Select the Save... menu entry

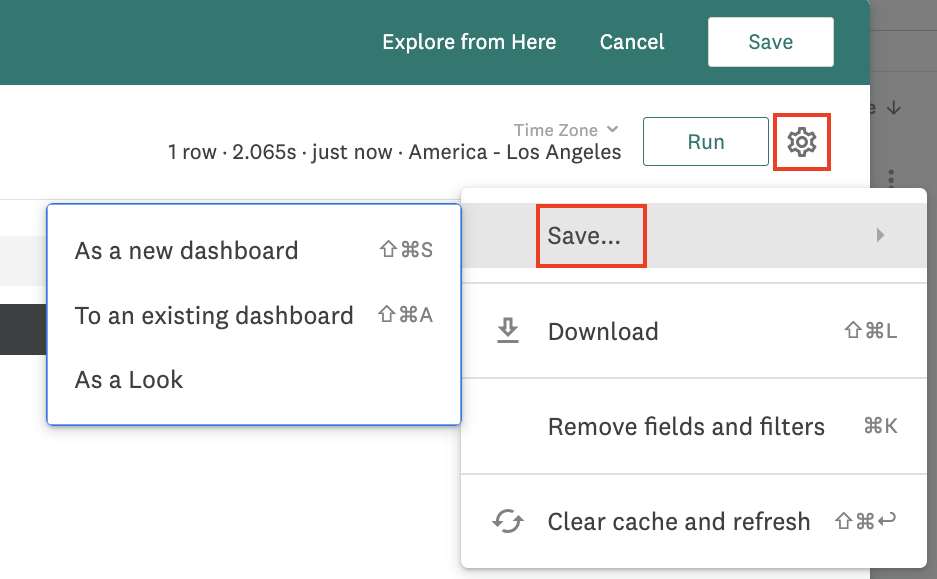click(x=585, y=236)
